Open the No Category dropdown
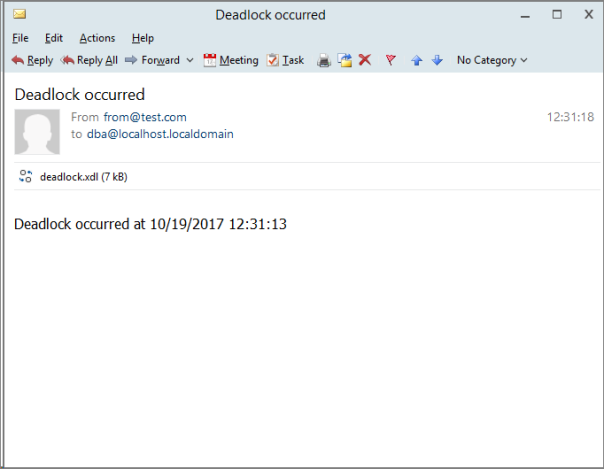 point(491,60)
